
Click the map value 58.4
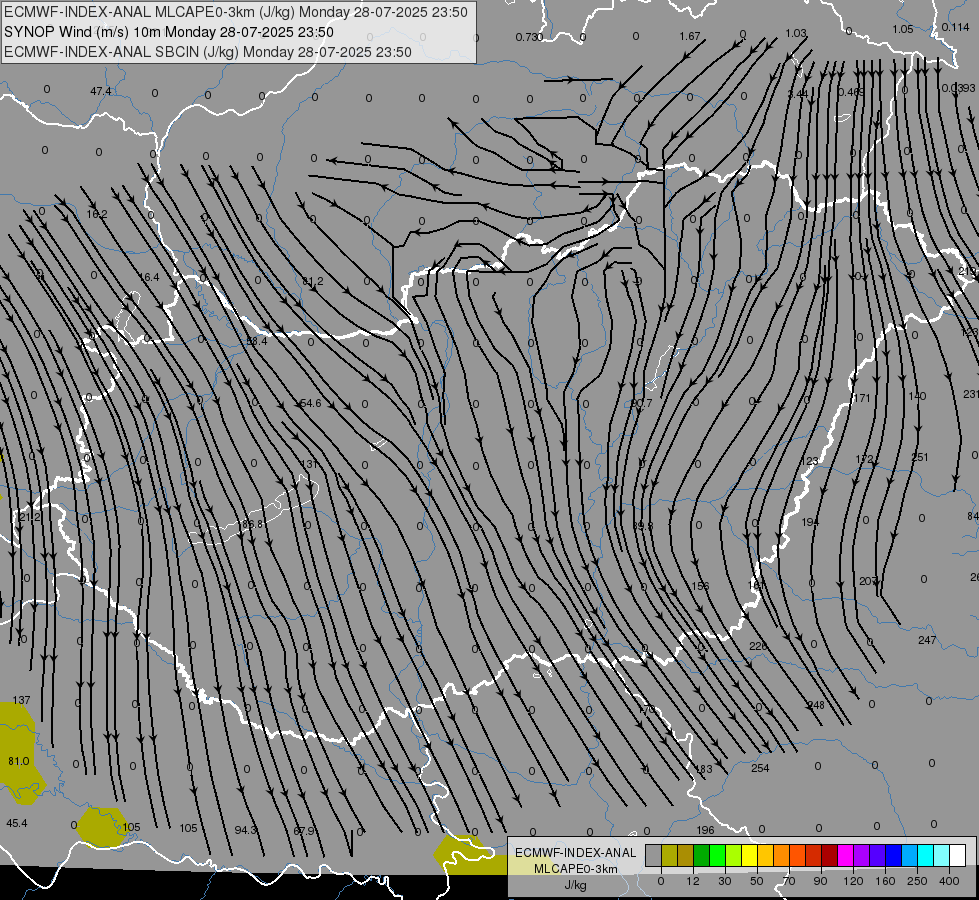click(x=257, y=341)
